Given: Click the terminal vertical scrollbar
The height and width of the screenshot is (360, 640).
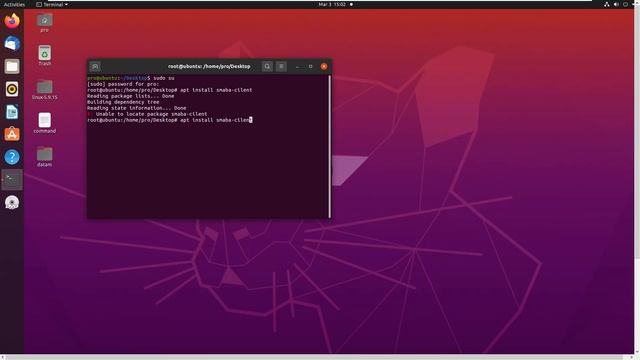Looking at the screenshot, I should (x=329, y=146).
